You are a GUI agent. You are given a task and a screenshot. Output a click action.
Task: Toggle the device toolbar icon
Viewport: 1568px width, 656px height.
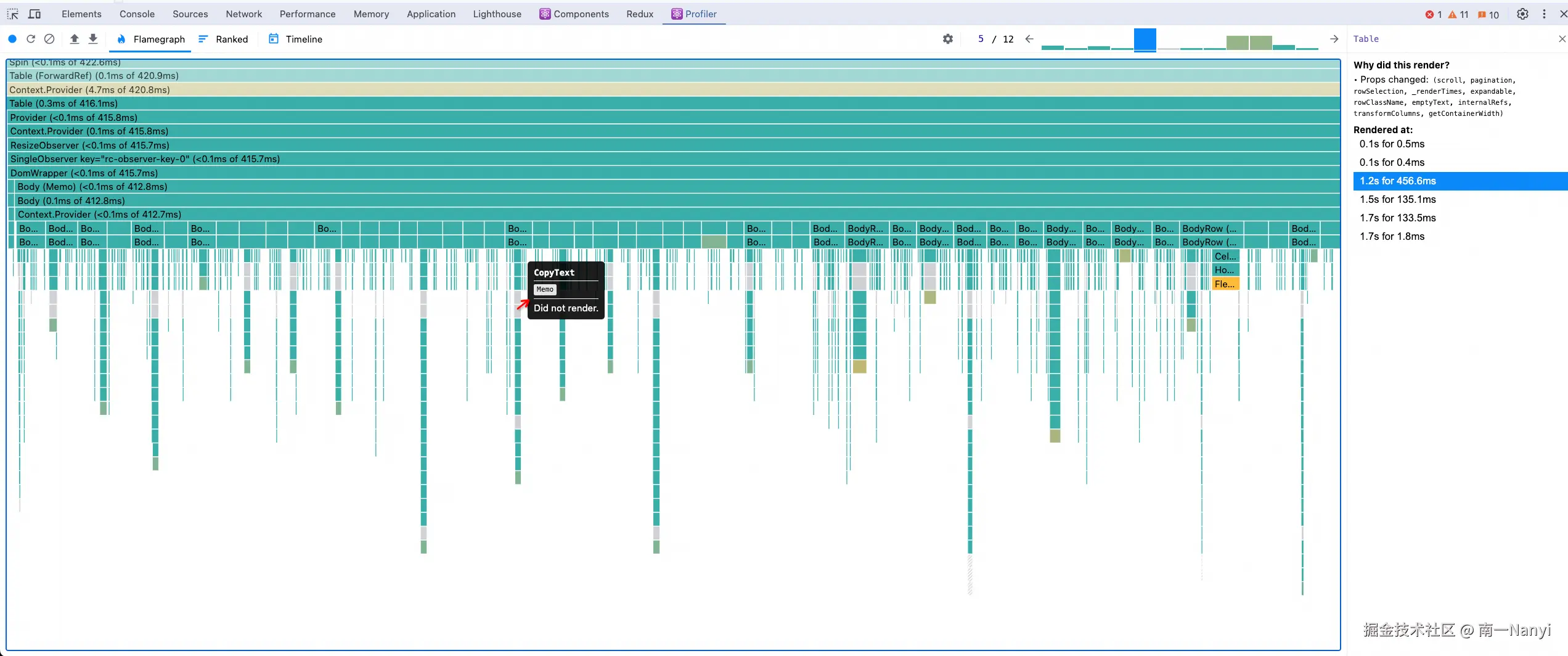35,14
